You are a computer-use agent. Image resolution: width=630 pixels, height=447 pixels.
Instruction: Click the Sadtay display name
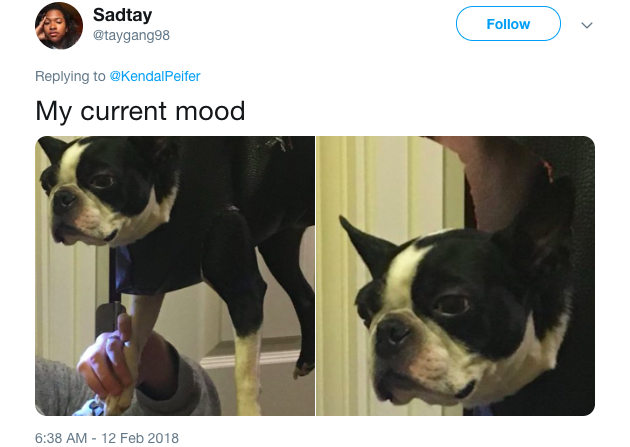(x=123, y=15)
